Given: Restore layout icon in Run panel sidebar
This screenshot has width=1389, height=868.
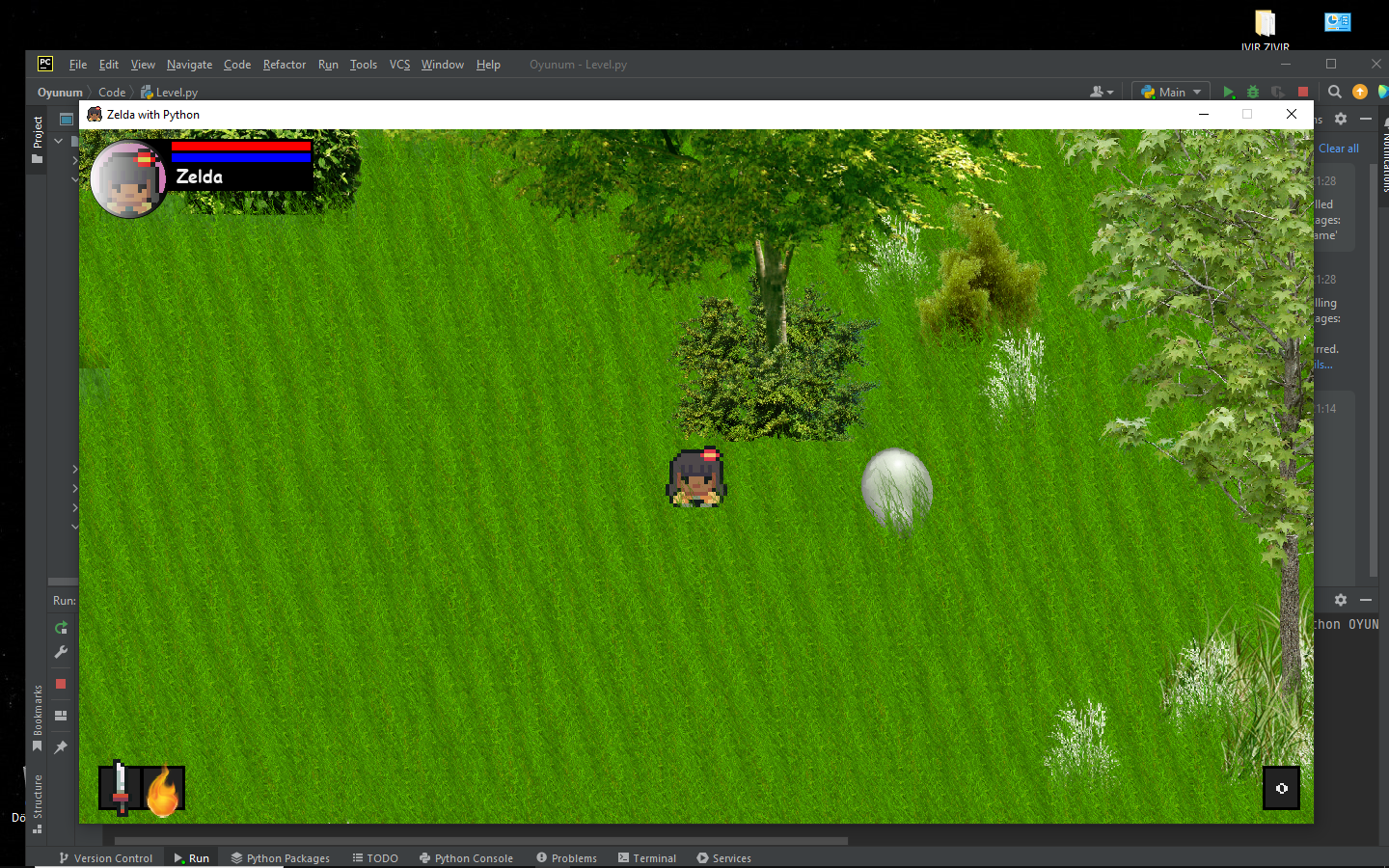Looking at the screenshot, I should point(61,716).
